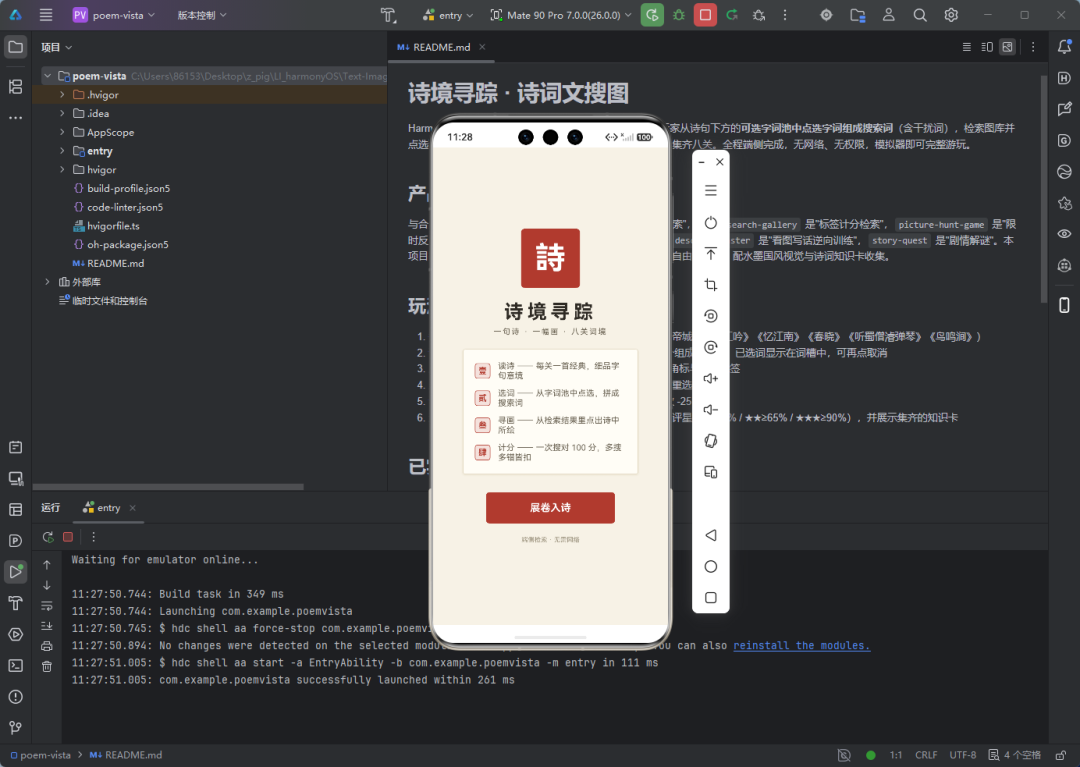This screenshot has width=1080, height=767.
Task: Click the attach debugger icon
Action: coord(759,14)
